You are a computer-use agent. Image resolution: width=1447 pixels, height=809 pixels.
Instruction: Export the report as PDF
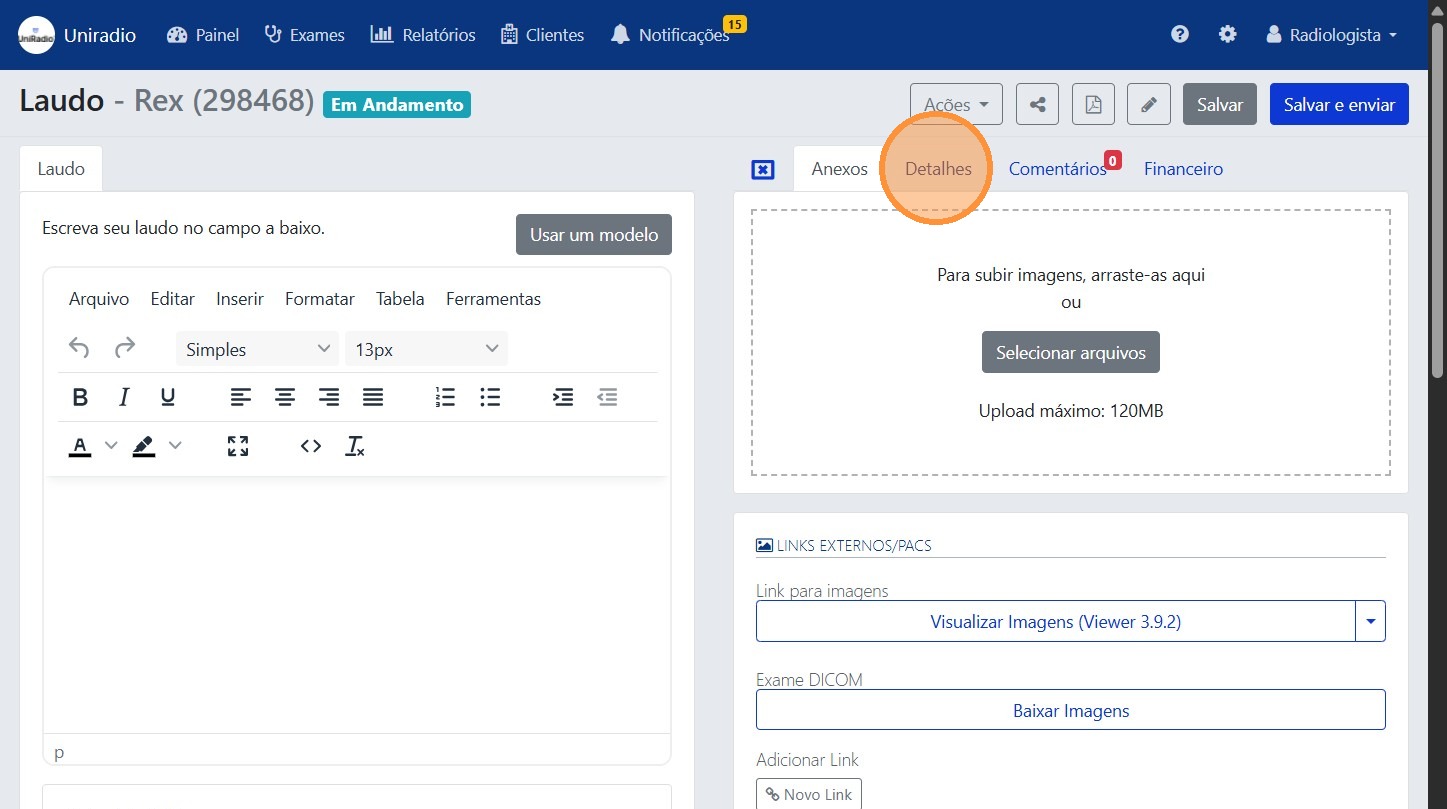coord(1093,104)
